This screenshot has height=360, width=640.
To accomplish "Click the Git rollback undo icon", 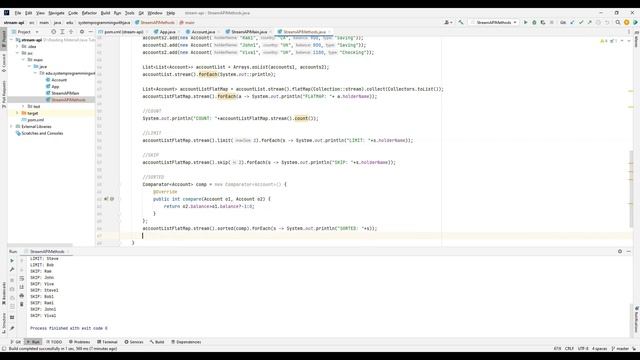I will click(607, 22).
